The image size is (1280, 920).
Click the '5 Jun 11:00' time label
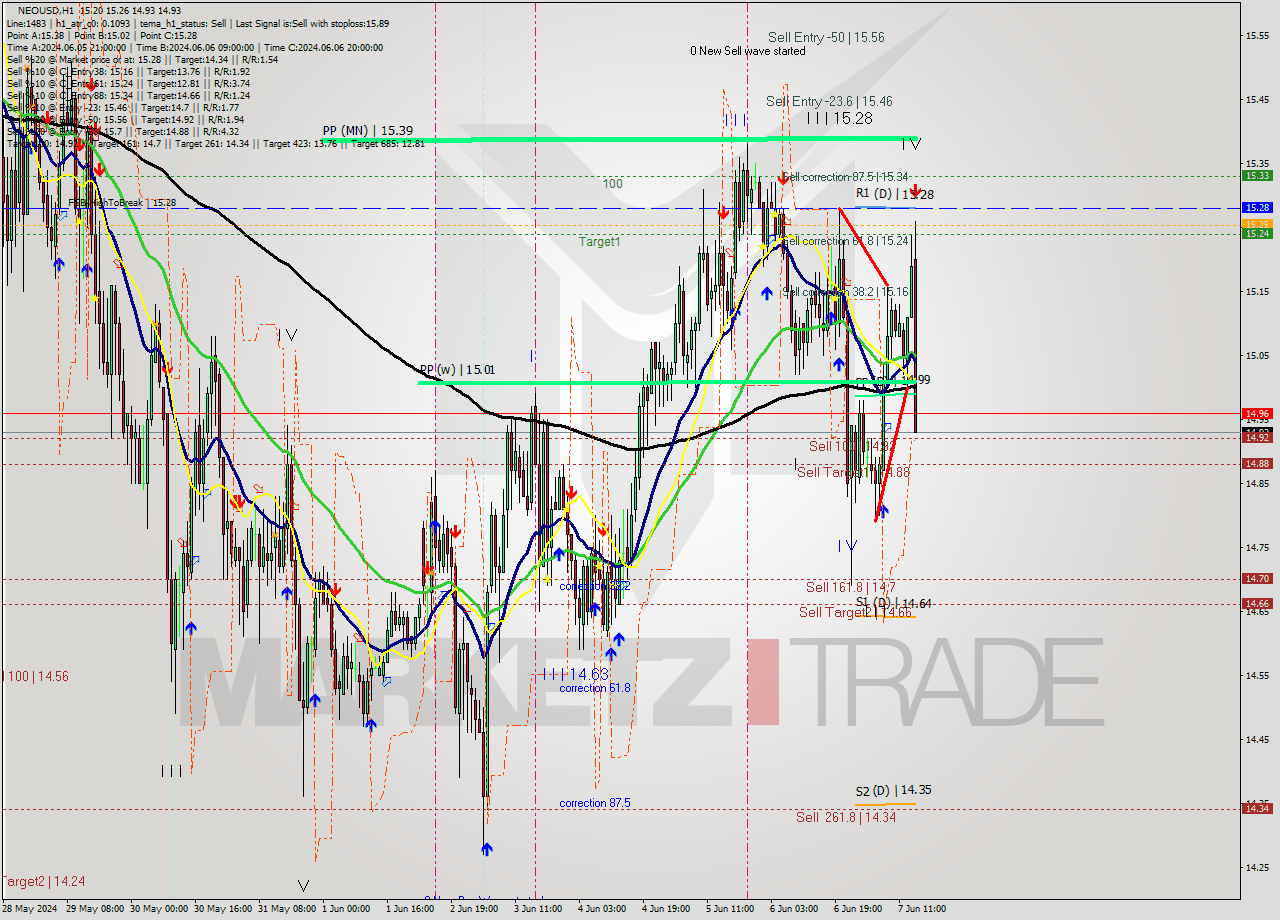pyautogui.click(x=730, y=909)
